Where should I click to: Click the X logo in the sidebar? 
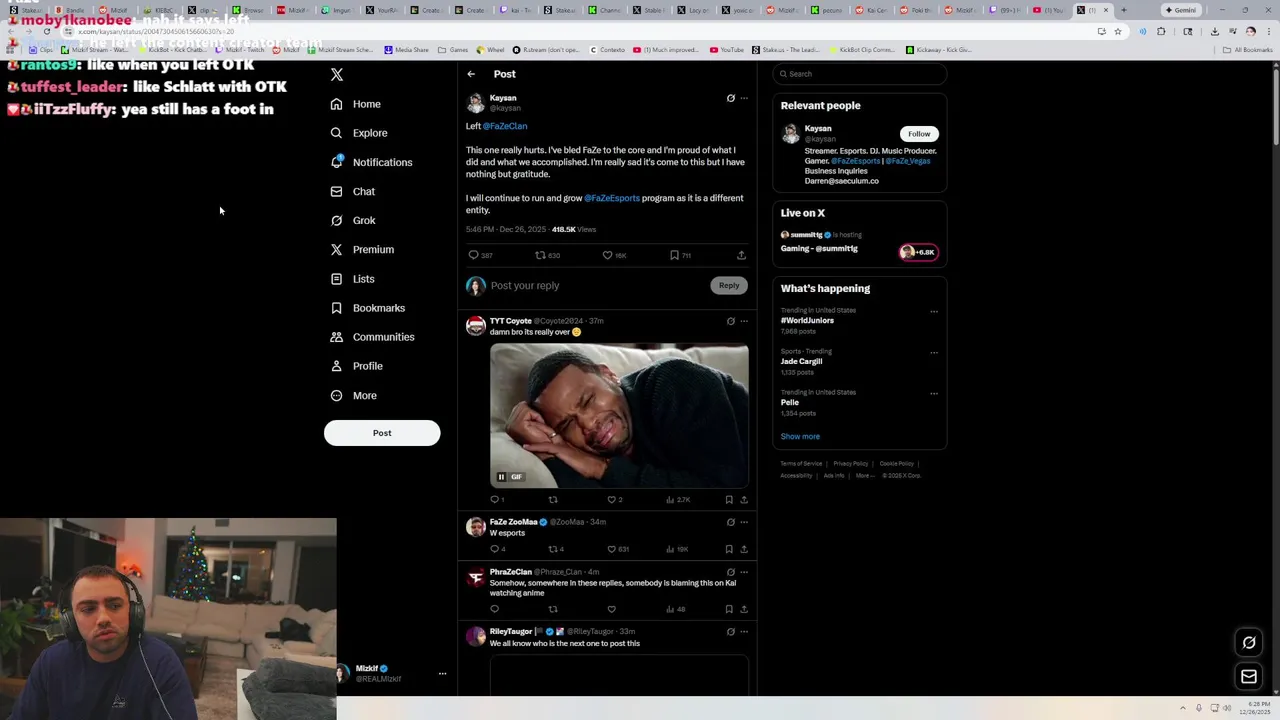pos(337,75)
